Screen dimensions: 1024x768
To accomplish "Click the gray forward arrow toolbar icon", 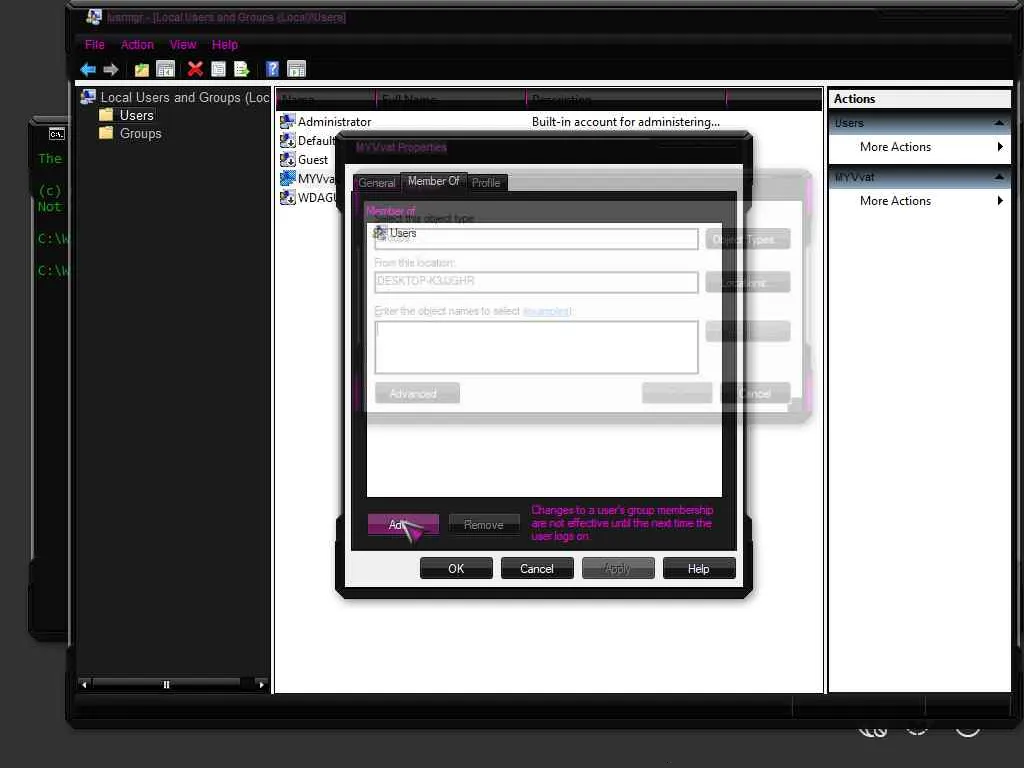I will coord(111,69).
